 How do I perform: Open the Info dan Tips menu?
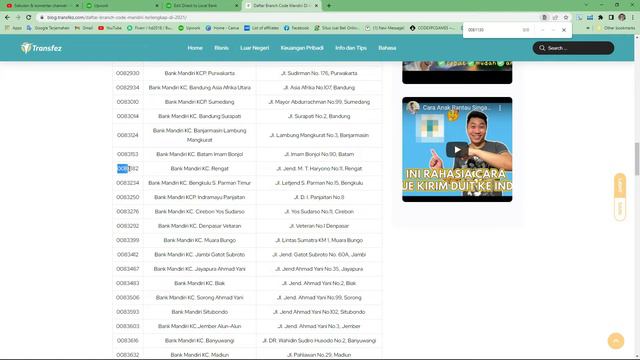(351, 48)
